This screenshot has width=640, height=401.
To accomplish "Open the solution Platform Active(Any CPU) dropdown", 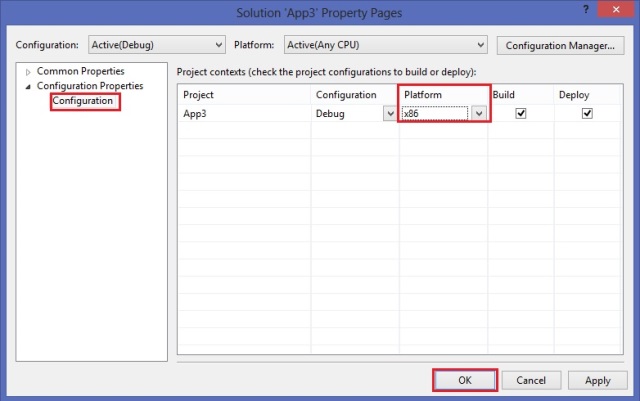I will tap(386, 45).
